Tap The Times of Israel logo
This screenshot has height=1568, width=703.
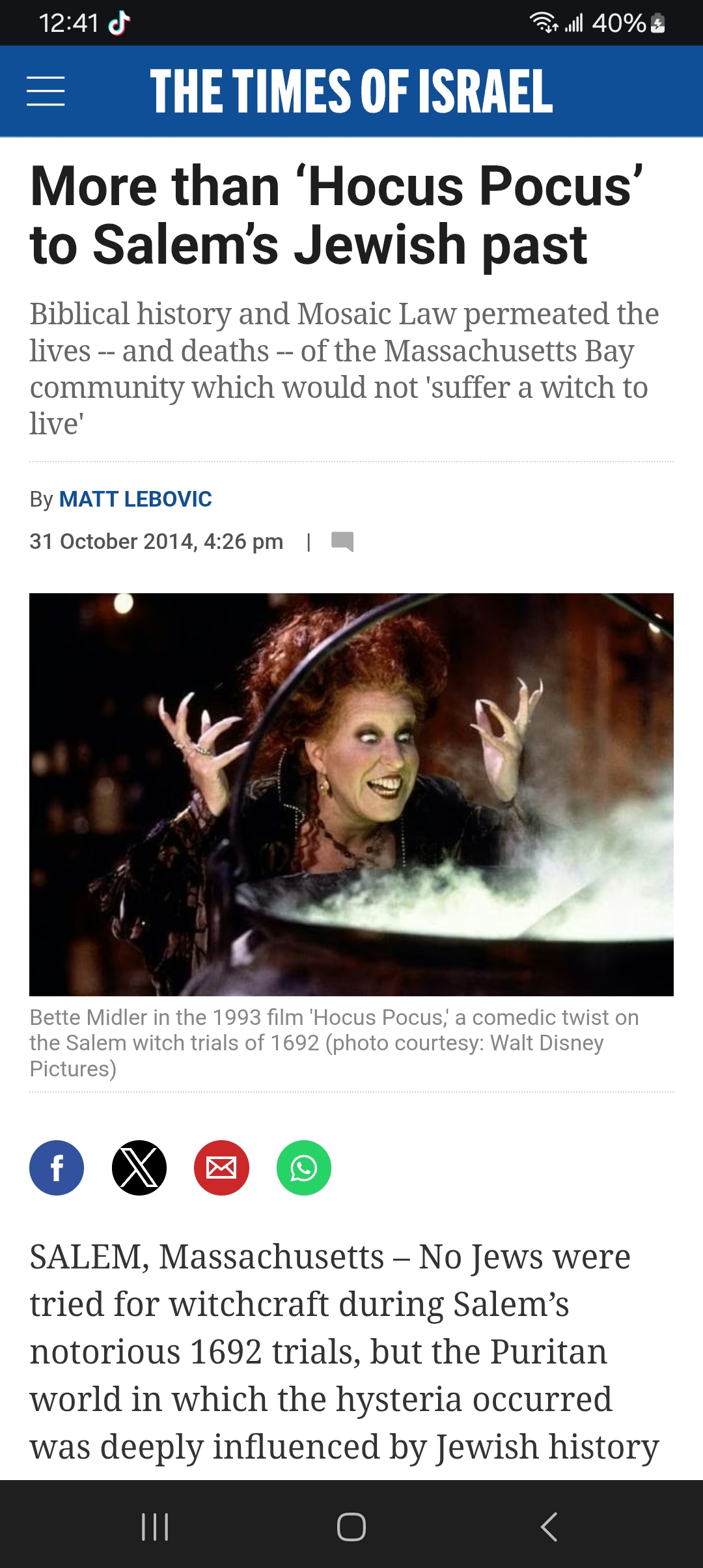pyautogui.click(x=351, y=91)
